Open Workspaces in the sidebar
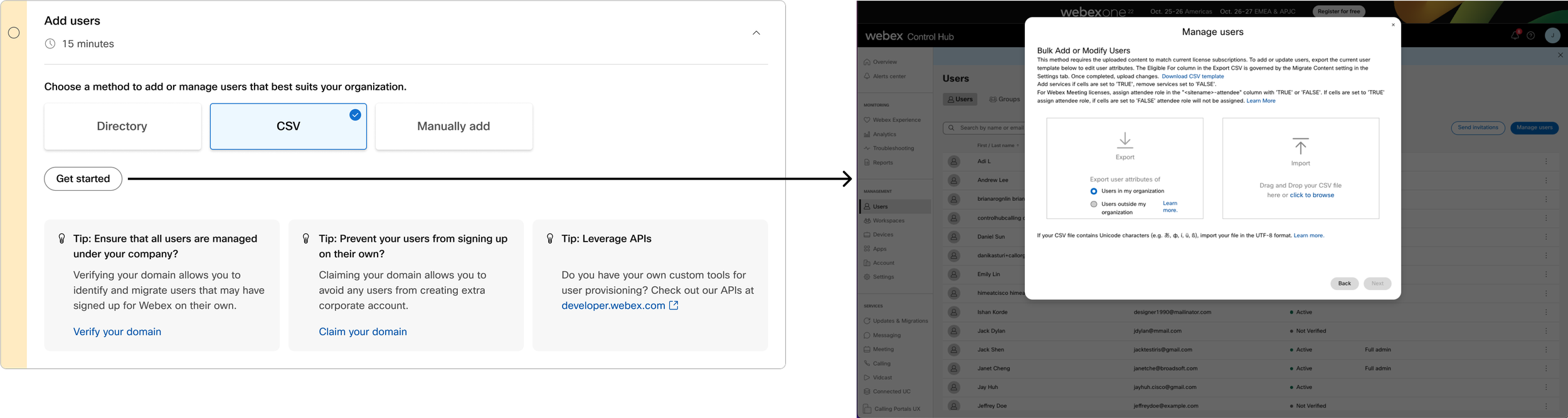 click(x=884, y=221)
